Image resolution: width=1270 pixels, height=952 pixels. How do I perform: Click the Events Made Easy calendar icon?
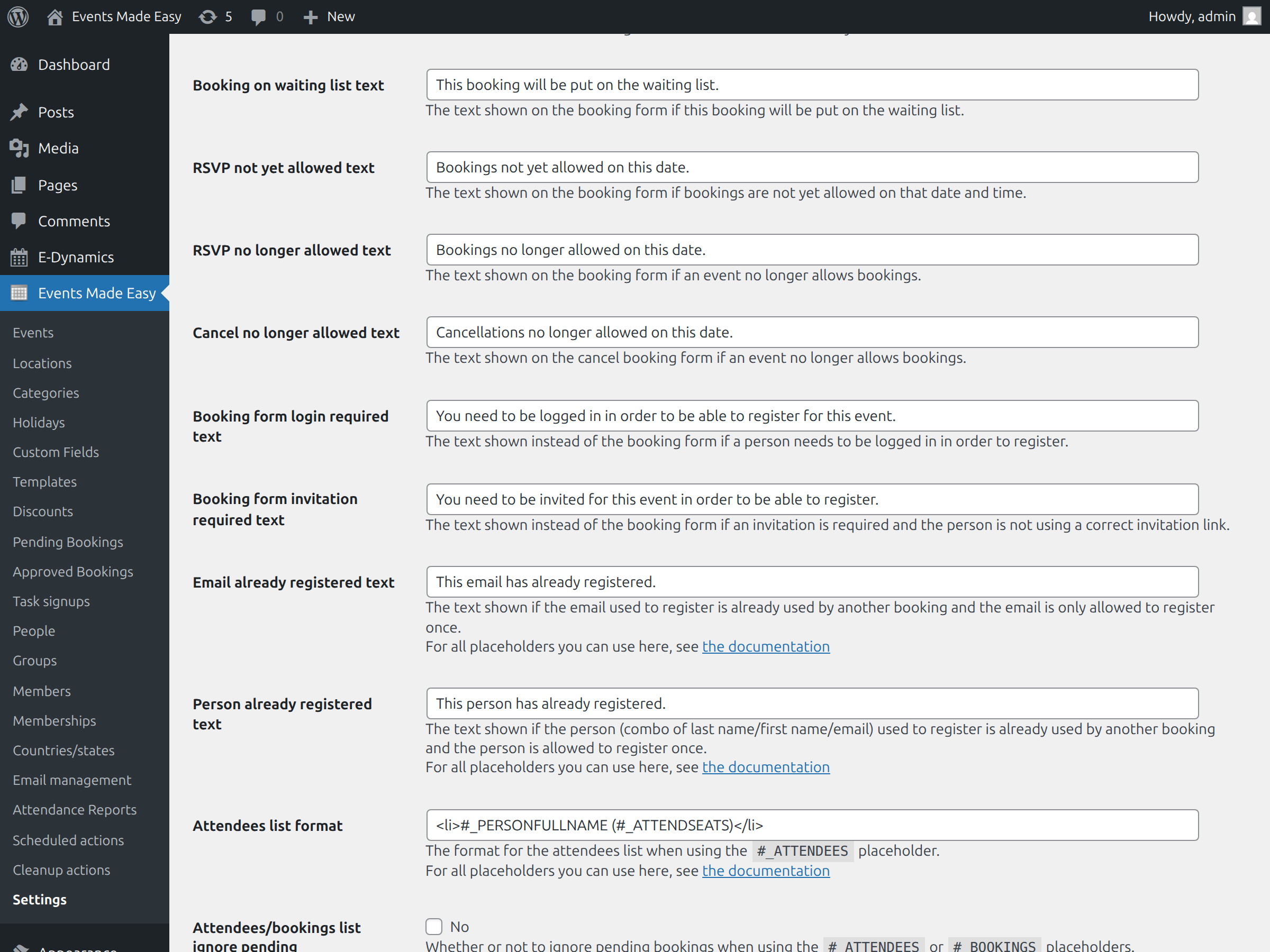[19, 292]
